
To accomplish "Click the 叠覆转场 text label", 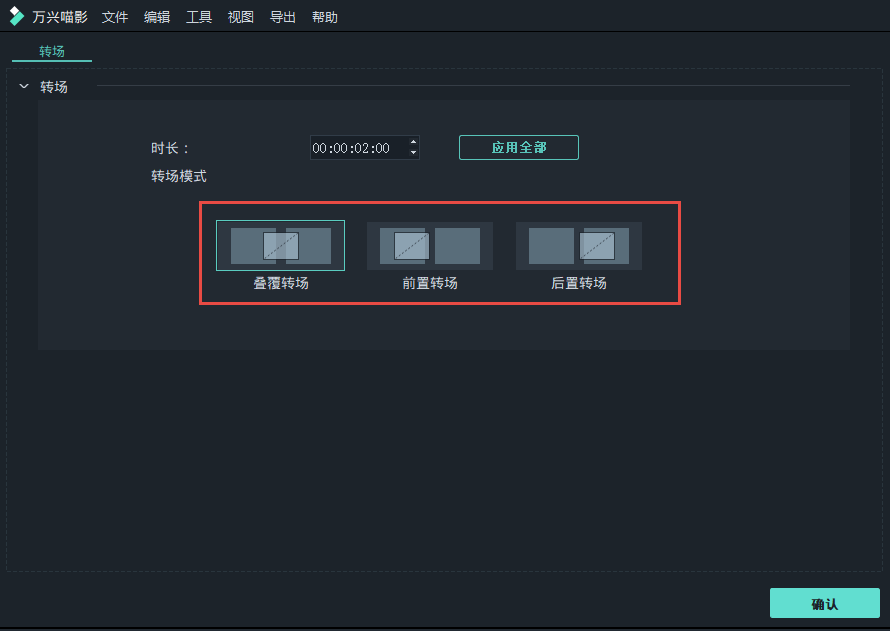I will (x=280, y=282).
